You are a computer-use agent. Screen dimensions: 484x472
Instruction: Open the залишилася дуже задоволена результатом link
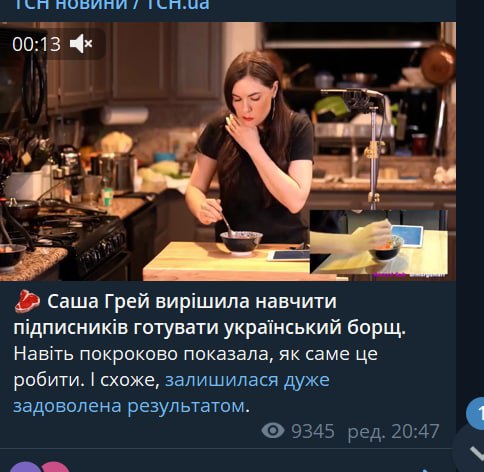click(x=171, y=393)
